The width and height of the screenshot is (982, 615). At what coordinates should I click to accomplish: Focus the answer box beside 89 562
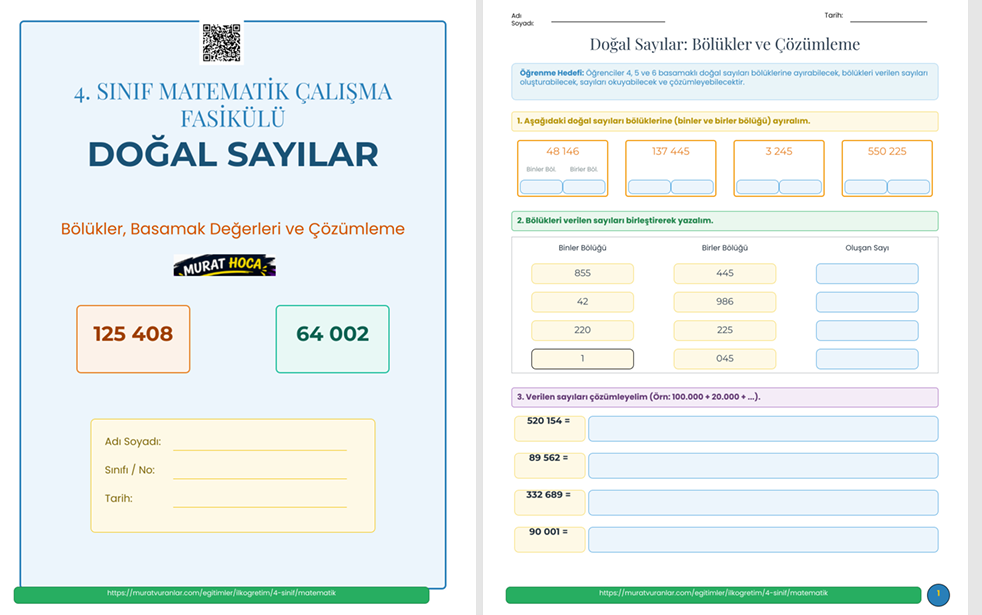(x=762, y=465)
